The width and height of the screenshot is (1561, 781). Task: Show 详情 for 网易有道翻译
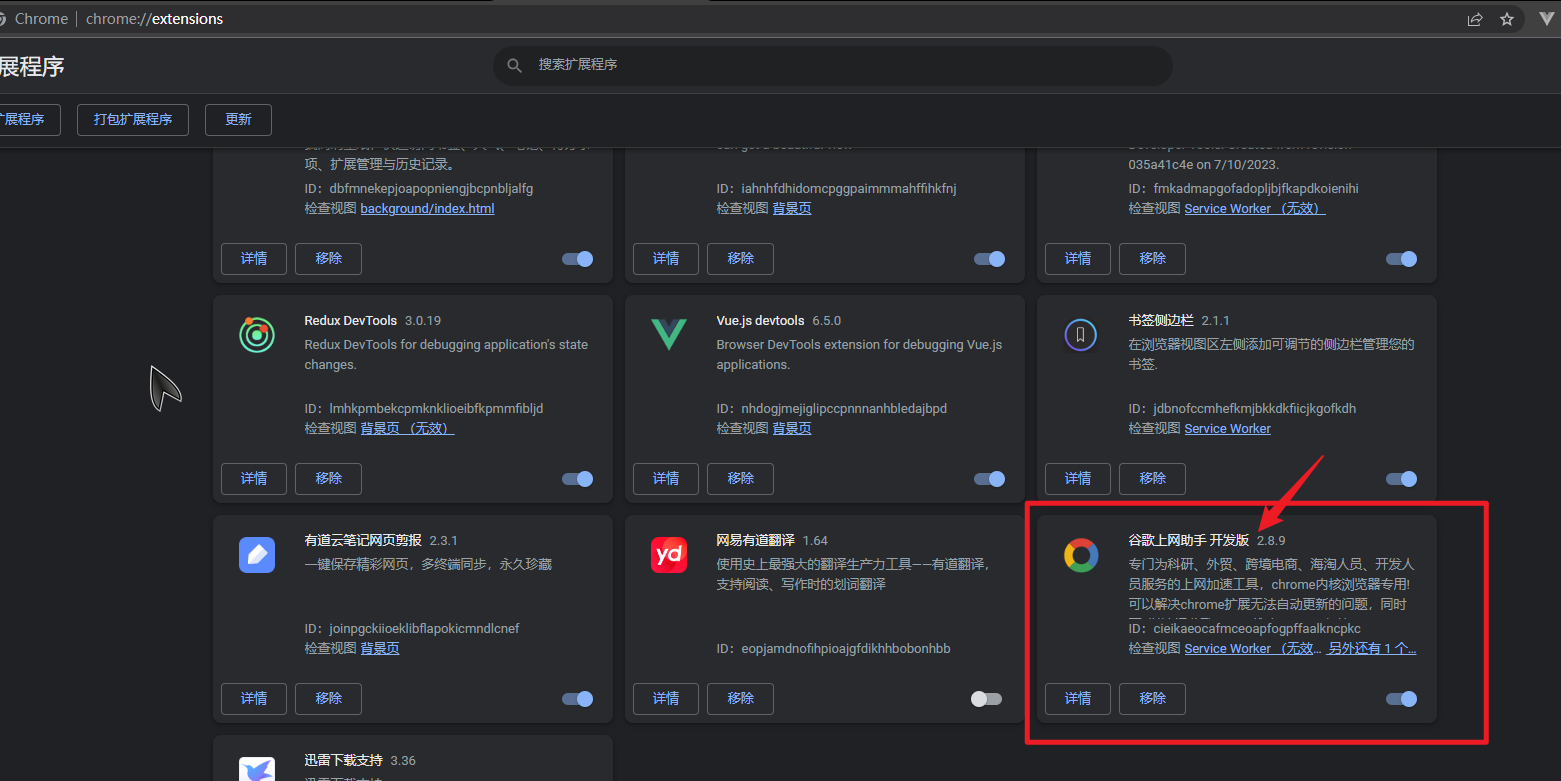tap(666, 698)
